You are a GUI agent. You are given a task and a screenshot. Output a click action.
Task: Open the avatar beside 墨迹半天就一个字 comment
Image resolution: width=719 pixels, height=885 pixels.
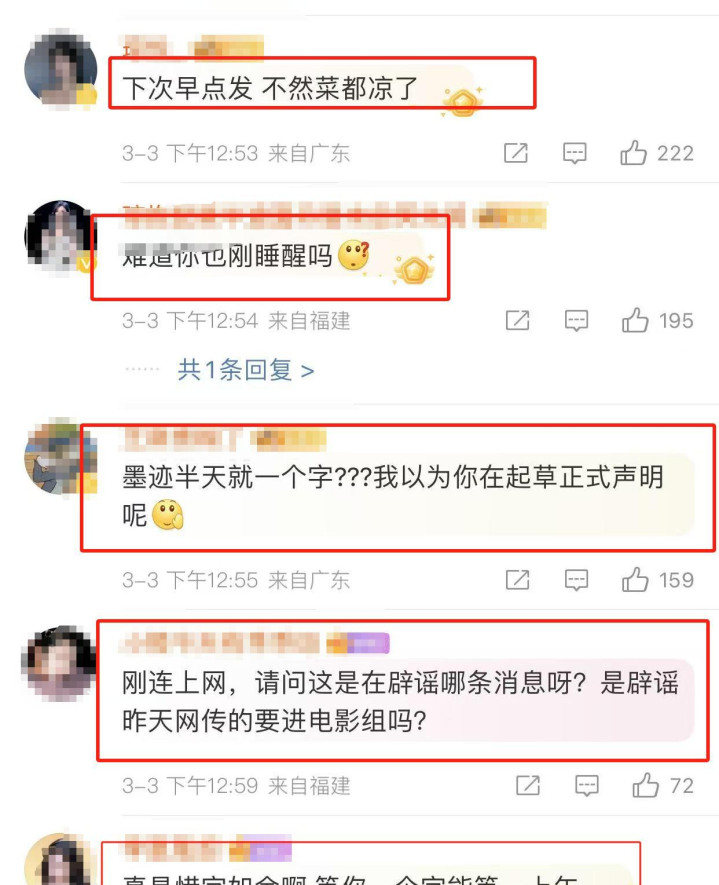(x=60, y=457)
